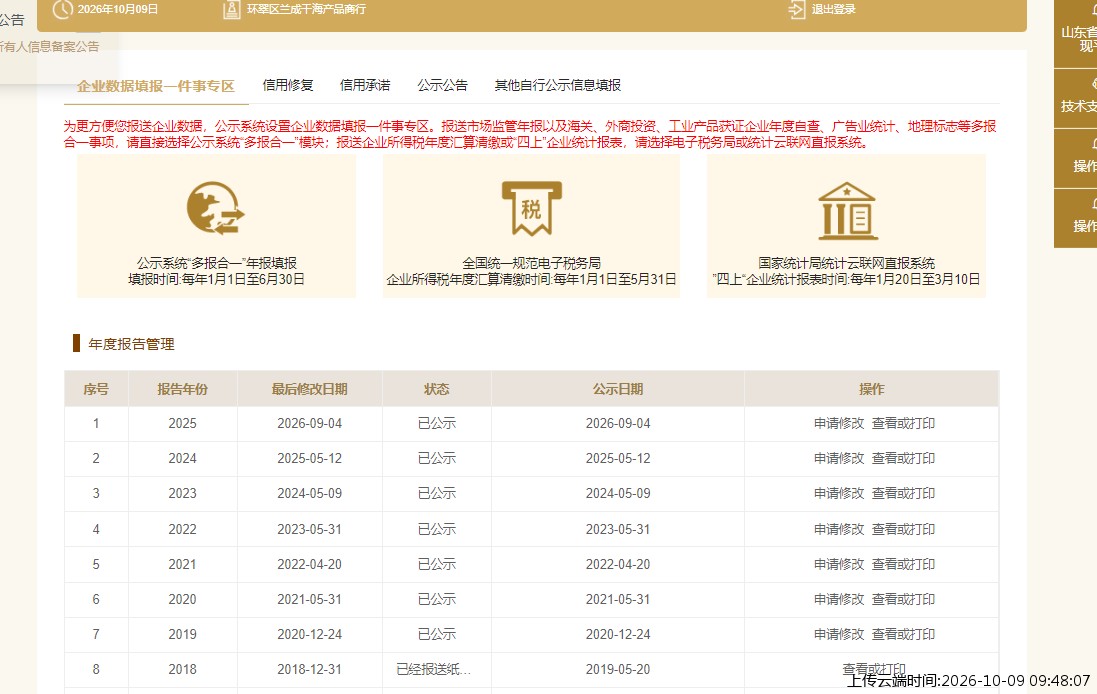Click 已公示 status in 2025 row
Viewport: 1097px width, 694px height.
[x=437, y=423]
